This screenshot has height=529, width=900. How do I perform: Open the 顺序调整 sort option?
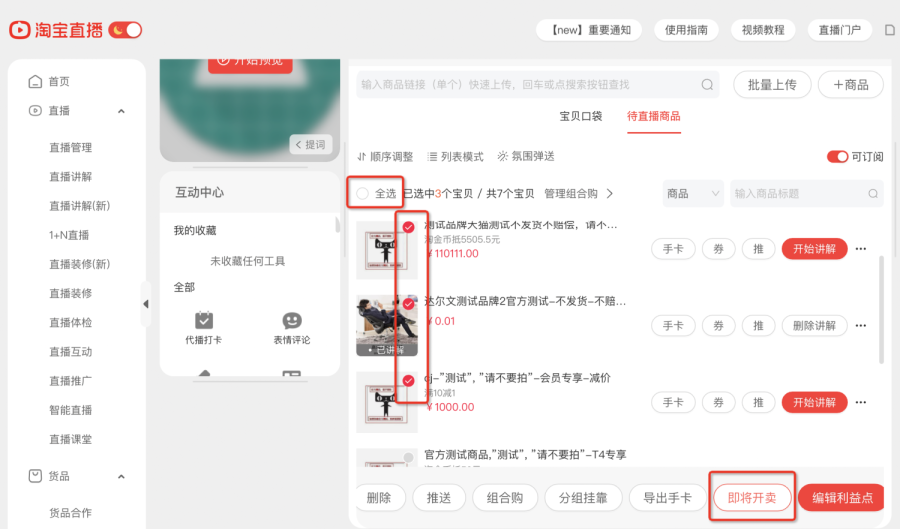(385, 157)
